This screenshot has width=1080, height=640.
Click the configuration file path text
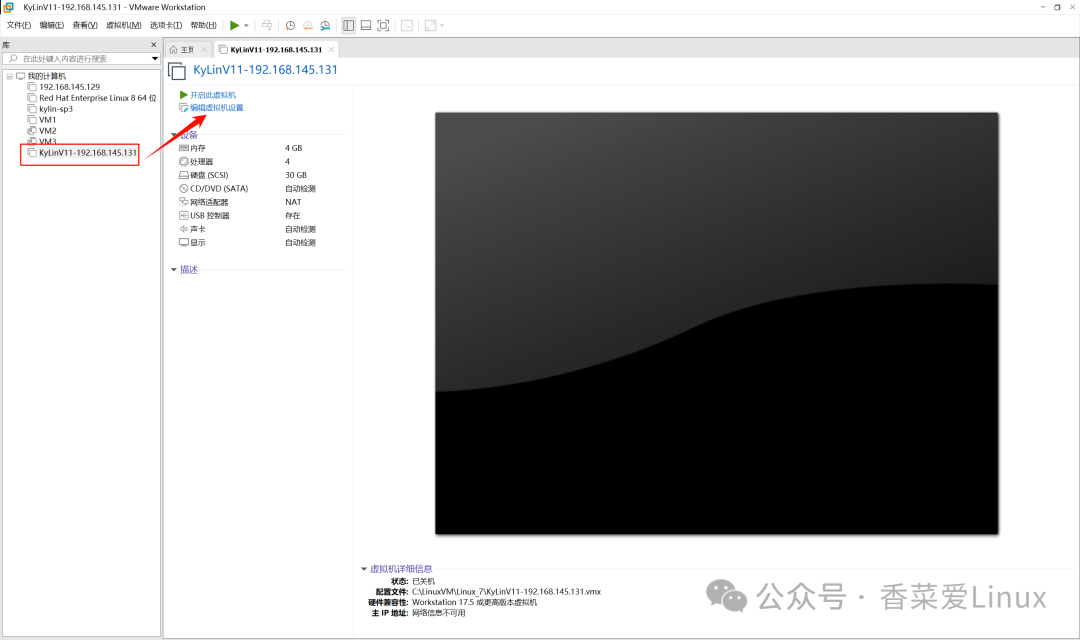point(506,592)
